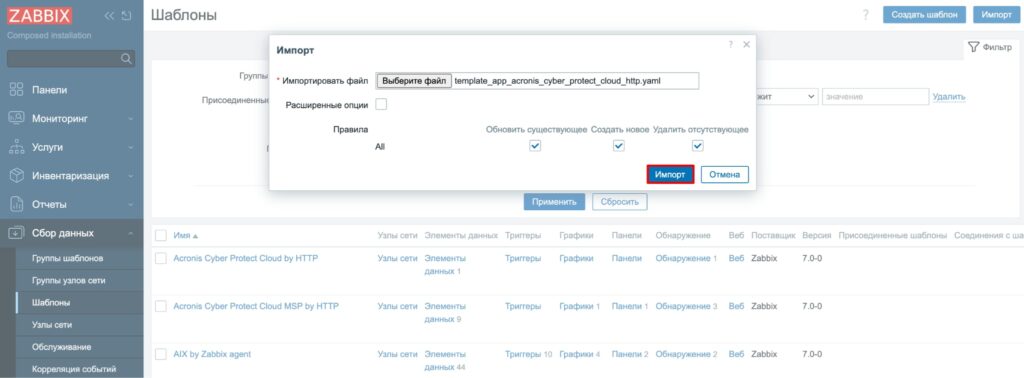Click the Услуги hierarchy icon

[x=16, y=148]
